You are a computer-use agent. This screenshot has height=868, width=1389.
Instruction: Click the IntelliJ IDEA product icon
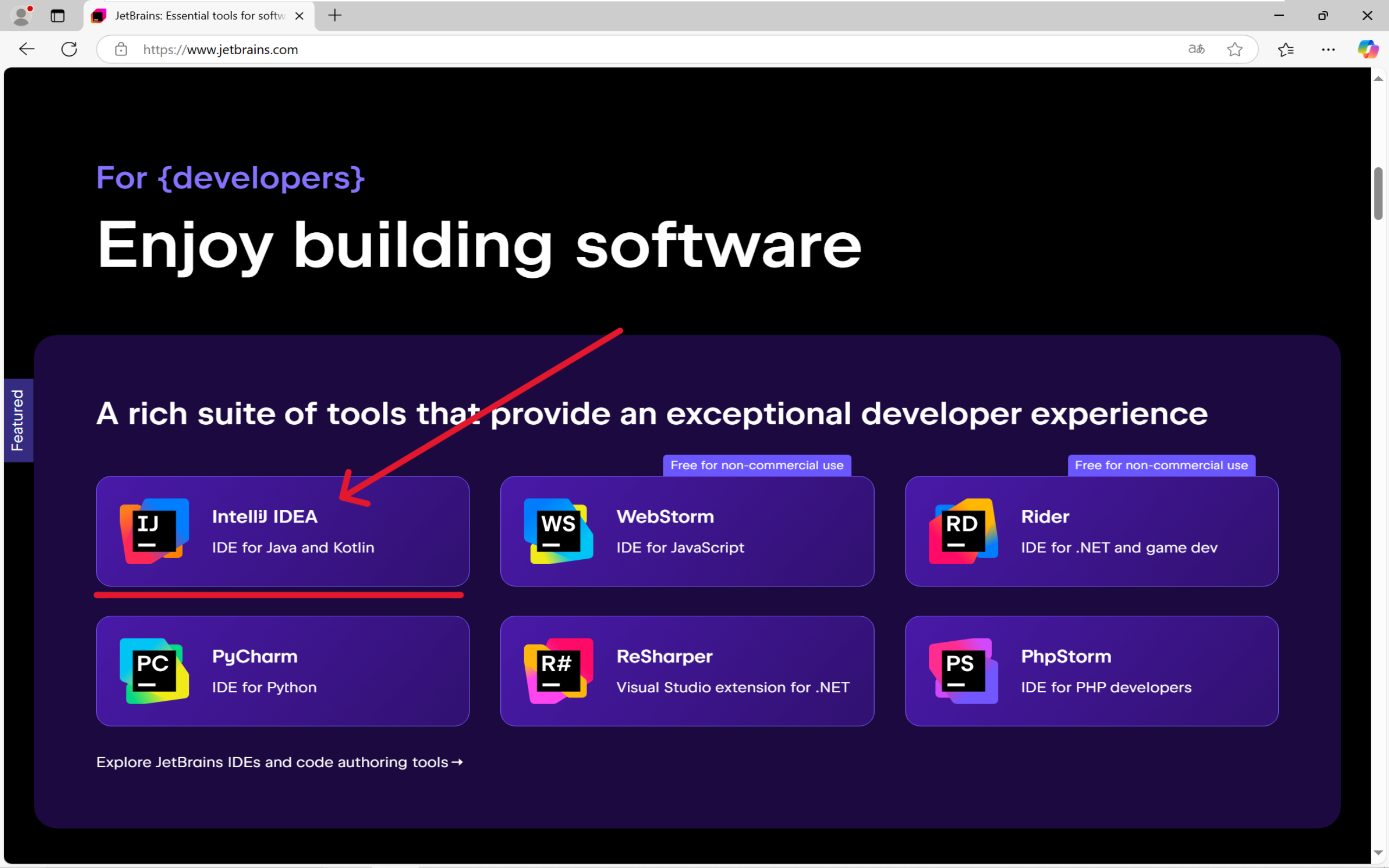tap(152, 530)
